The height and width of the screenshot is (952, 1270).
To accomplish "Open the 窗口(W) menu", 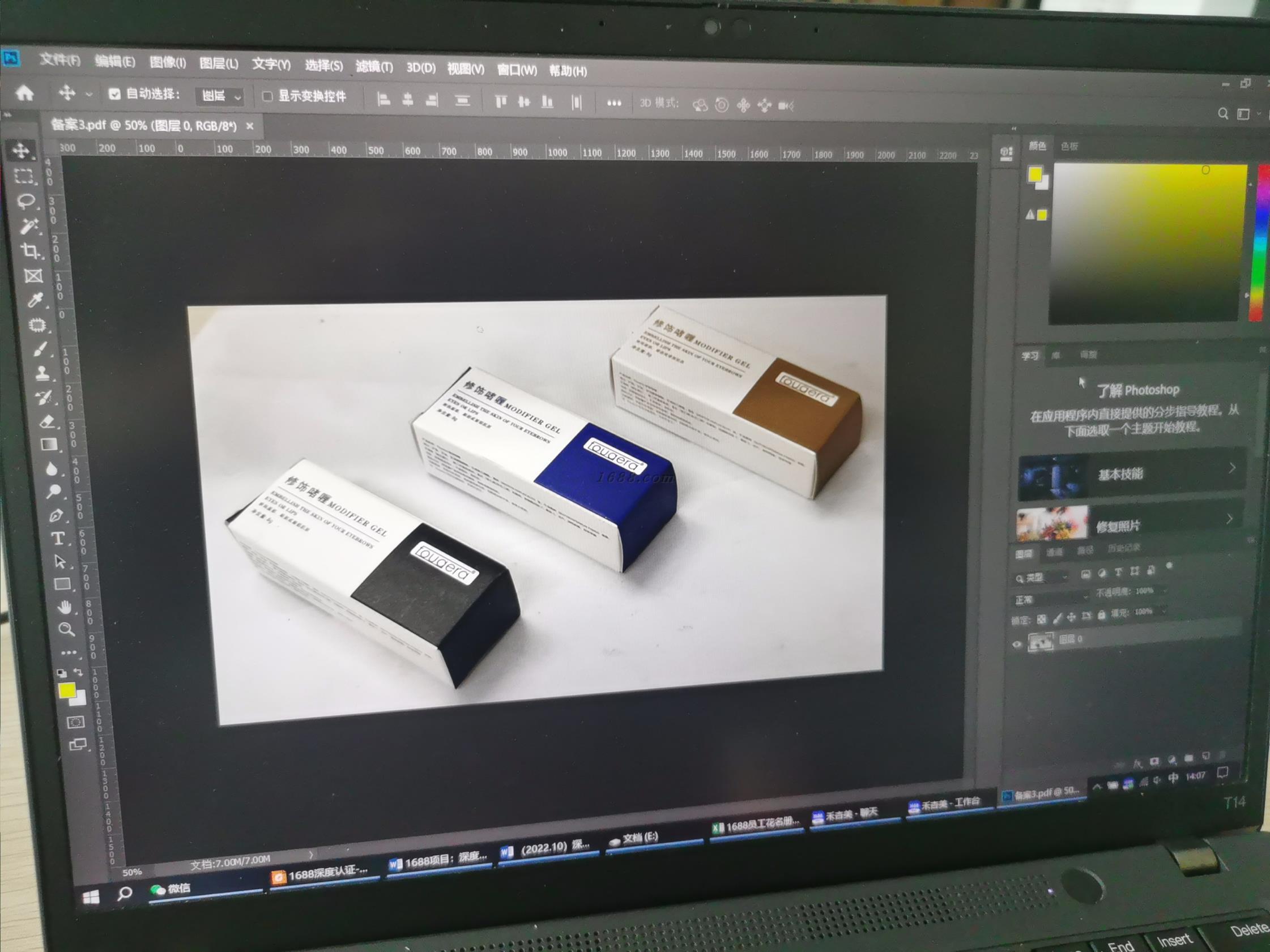I will pyautogui.click(x=517, y=70).
